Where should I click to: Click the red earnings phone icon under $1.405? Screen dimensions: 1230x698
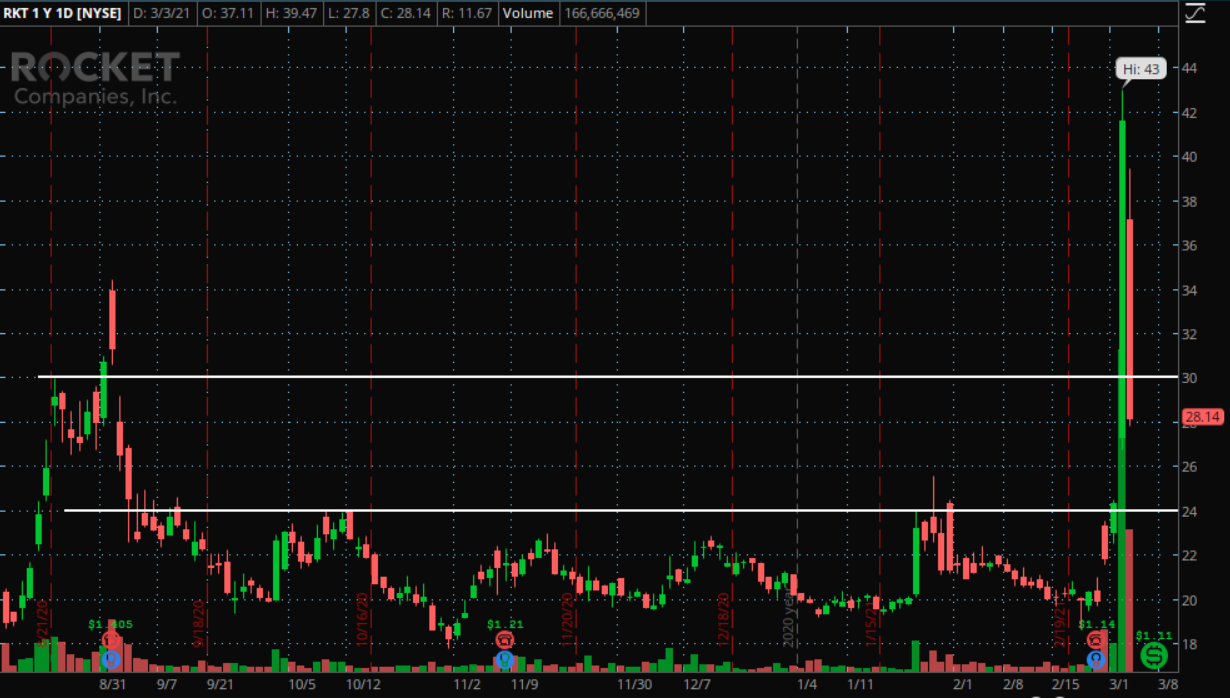pyautogui.click(x=110, y=641)
